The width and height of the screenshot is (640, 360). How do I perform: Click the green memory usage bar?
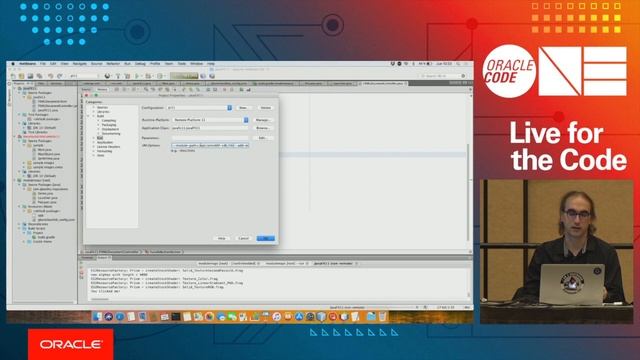tap(184, 76)
